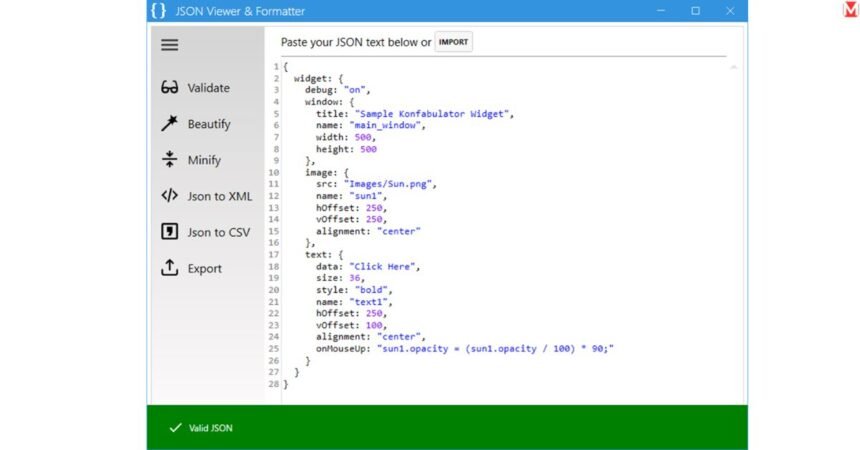This screenshot has height=450, width=860.
Task: Click the Valid JSON checkmark icon
Action: point(176,428)
